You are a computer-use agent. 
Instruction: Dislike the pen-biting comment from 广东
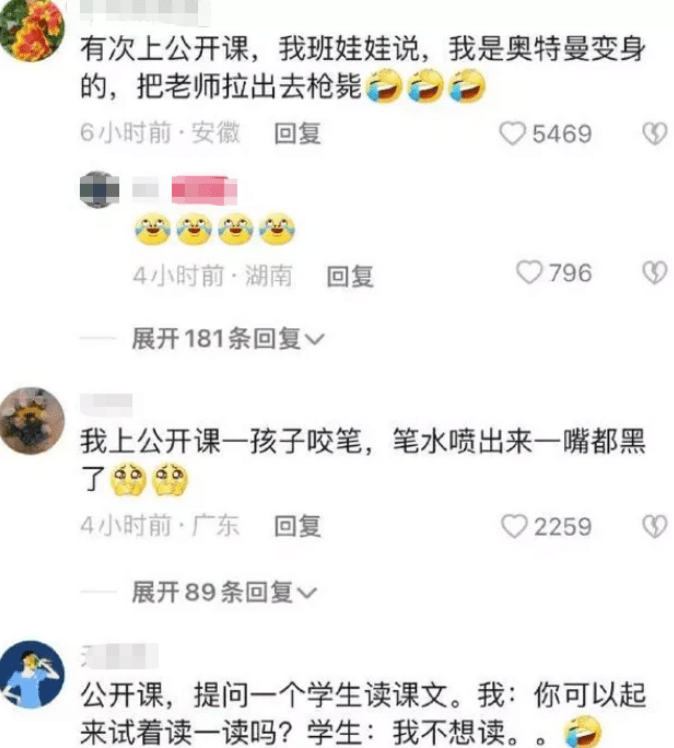coord(655,526)
